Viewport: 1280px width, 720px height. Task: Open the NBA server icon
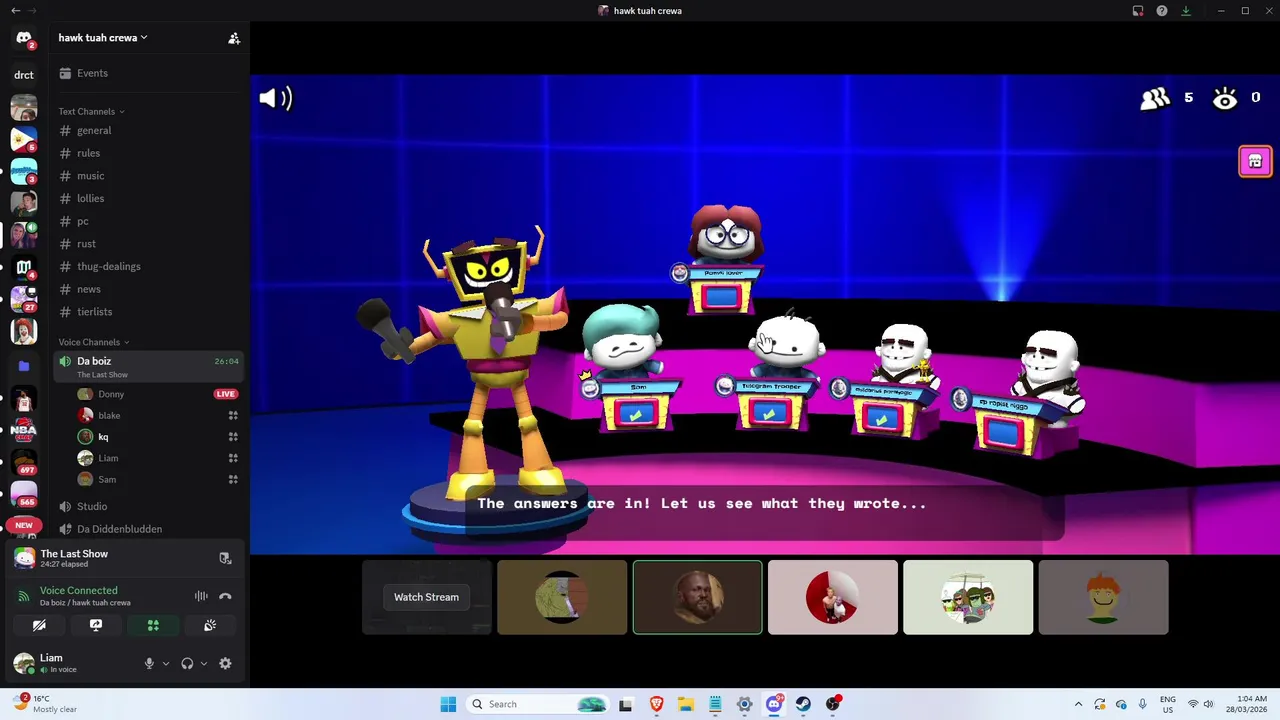tap(24, 430)
